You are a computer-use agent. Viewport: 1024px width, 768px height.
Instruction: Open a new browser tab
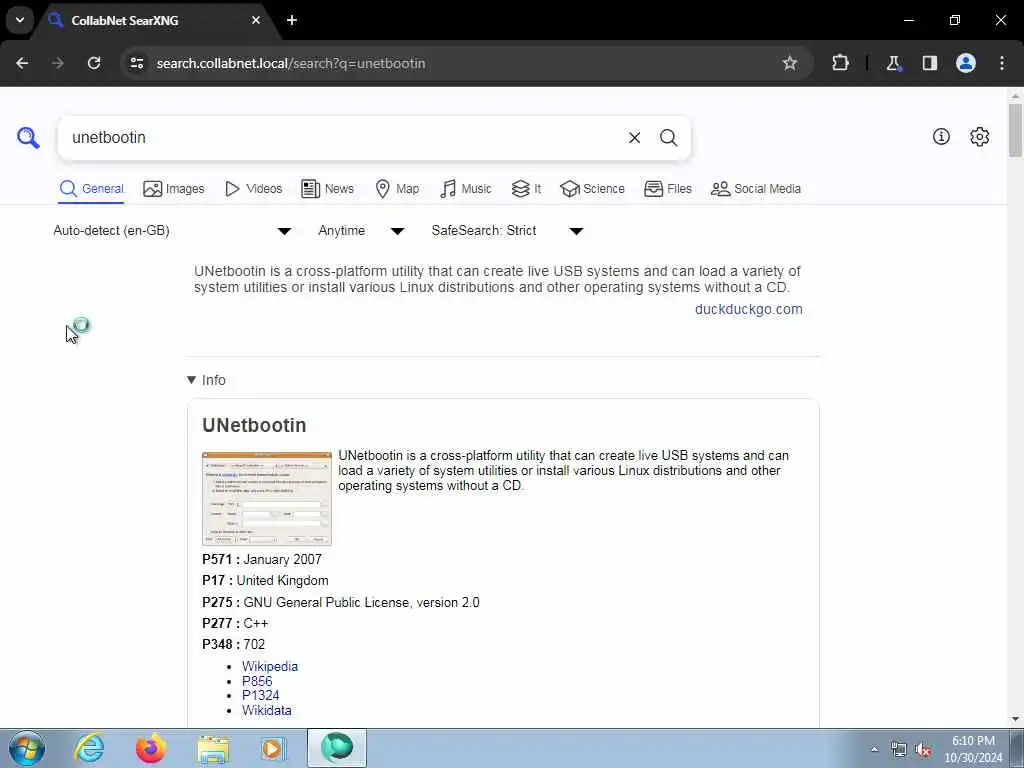pyautogui.click(x=292, y=20)
